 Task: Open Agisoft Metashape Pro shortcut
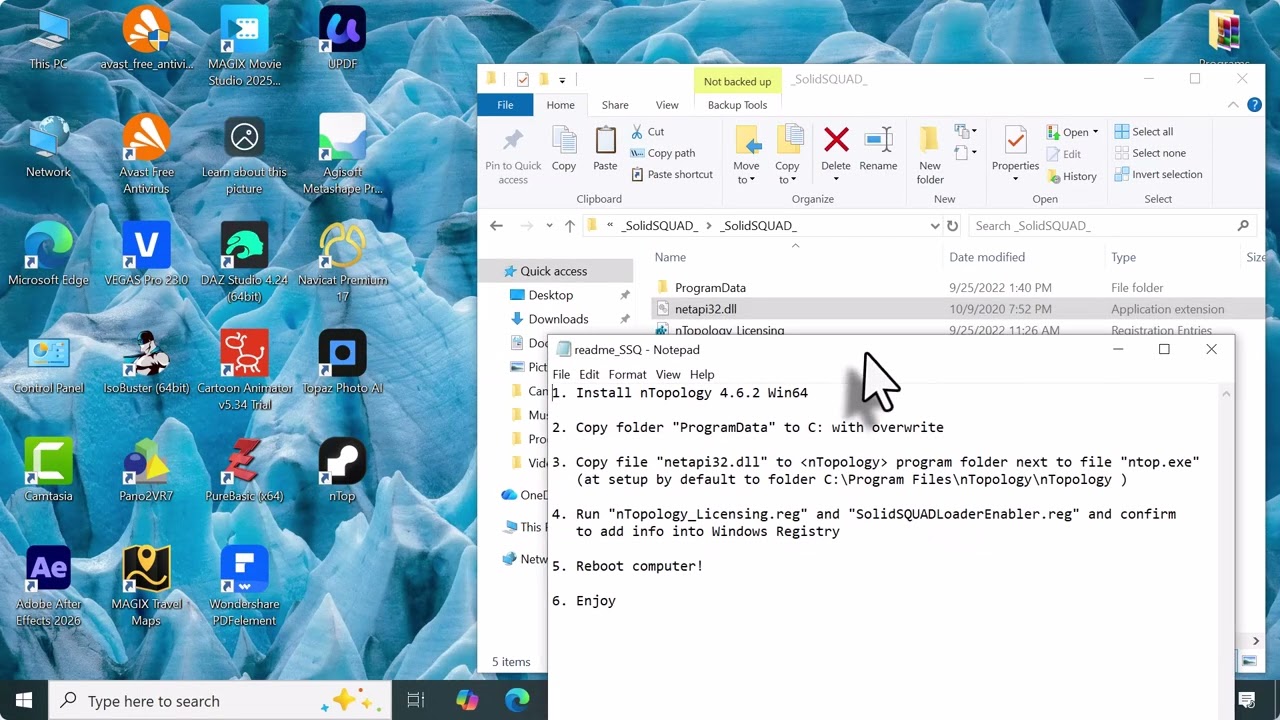[342, 155]
